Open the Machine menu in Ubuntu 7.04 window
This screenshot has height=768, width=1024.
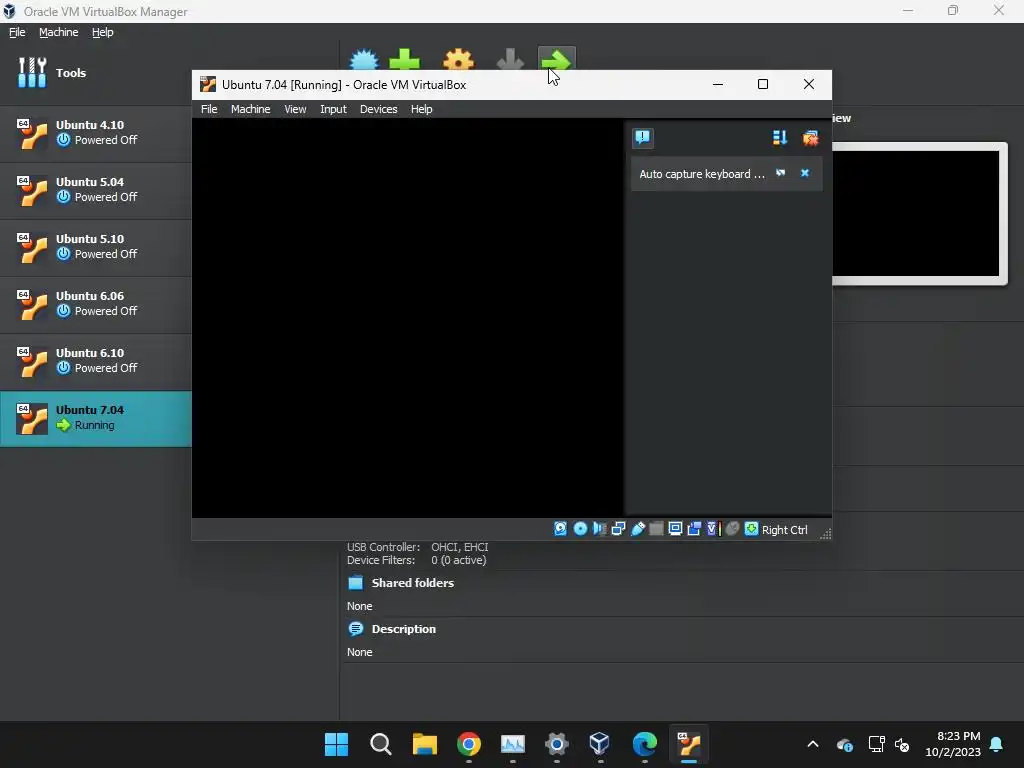tap(250, 109)
